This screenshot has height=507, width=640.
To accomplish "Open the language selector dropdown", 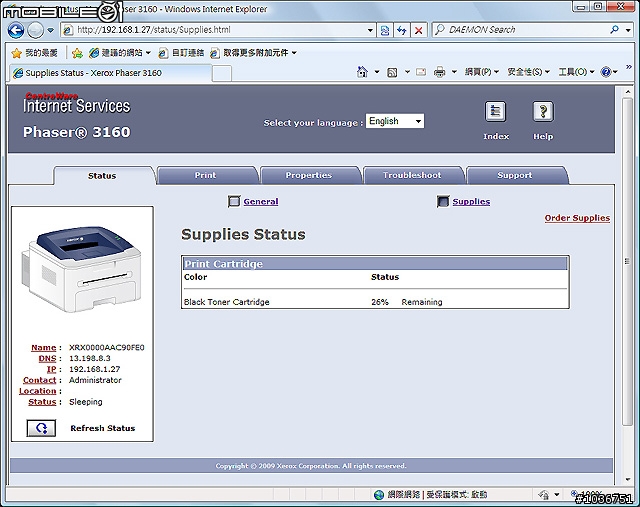I will tap(395, 121).
